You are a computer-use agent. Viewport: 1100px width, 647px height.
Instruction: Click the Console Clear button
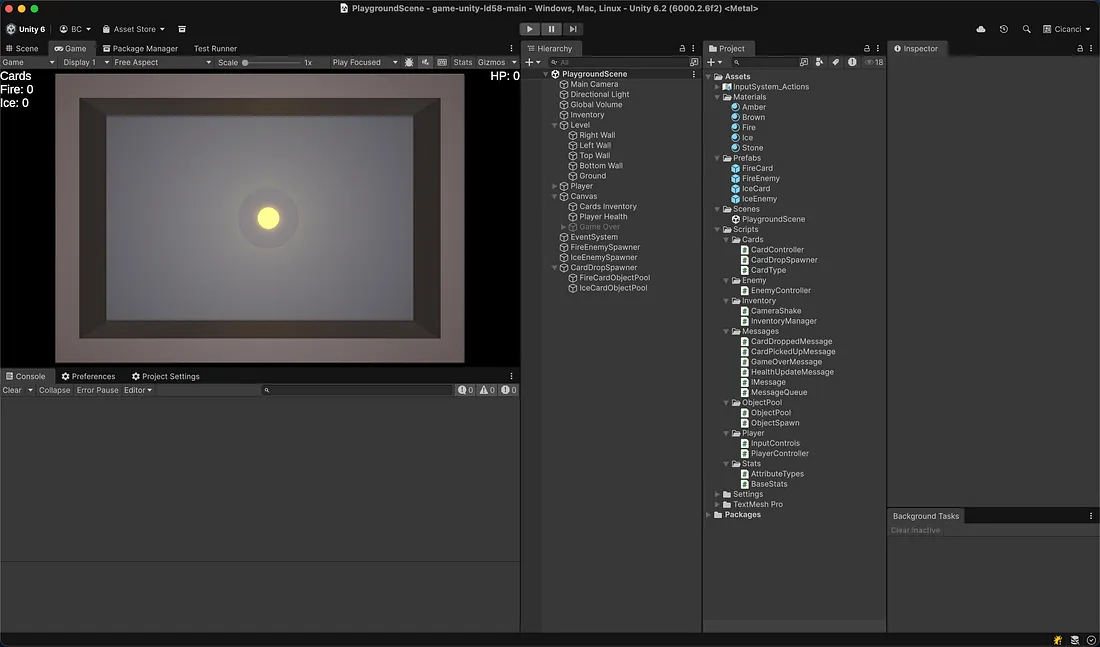[x=12, y=390]
